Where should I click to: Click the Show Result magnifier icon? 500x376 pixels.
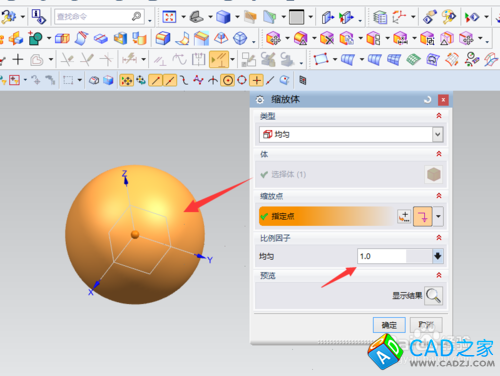click(433, 295)
